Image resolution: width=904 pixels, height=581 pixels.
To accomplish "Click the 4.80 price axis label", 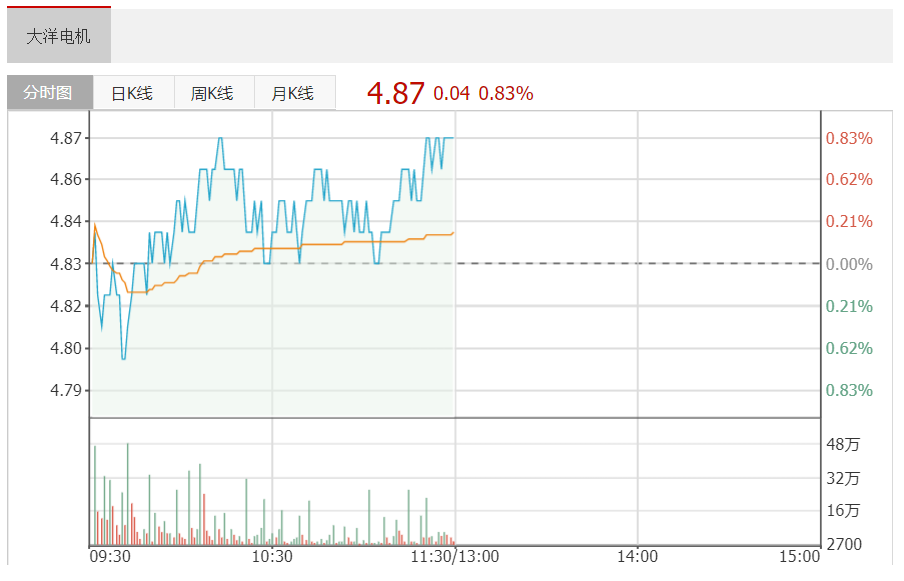I will click(66, 348).
